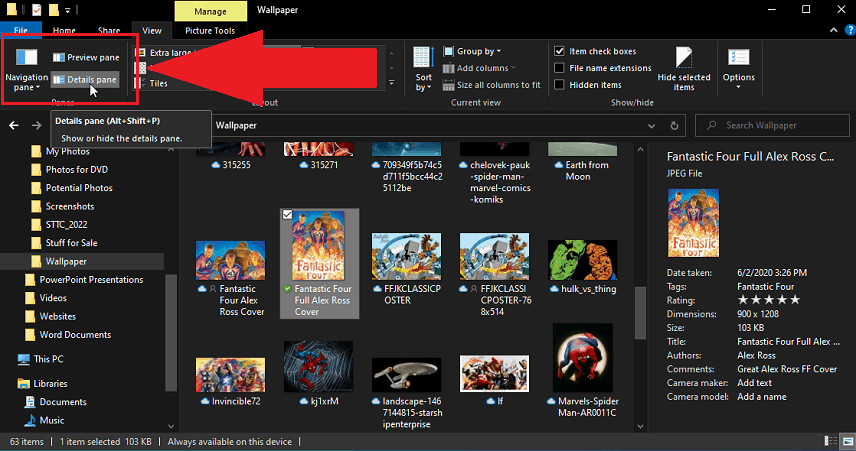This screenshot has height=451, width=856.
Task: Open the File tab
Action: click(21, 31)
